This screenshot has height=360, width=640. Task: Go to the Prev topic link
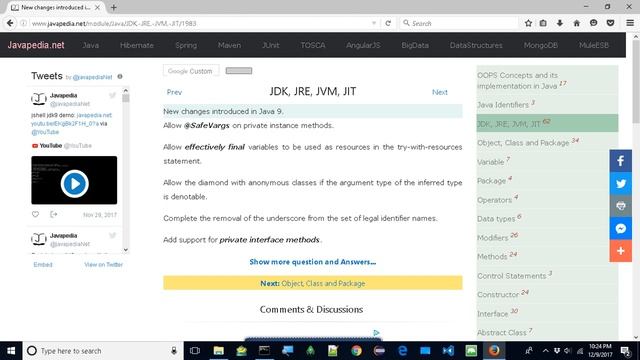tap(174, 92)
